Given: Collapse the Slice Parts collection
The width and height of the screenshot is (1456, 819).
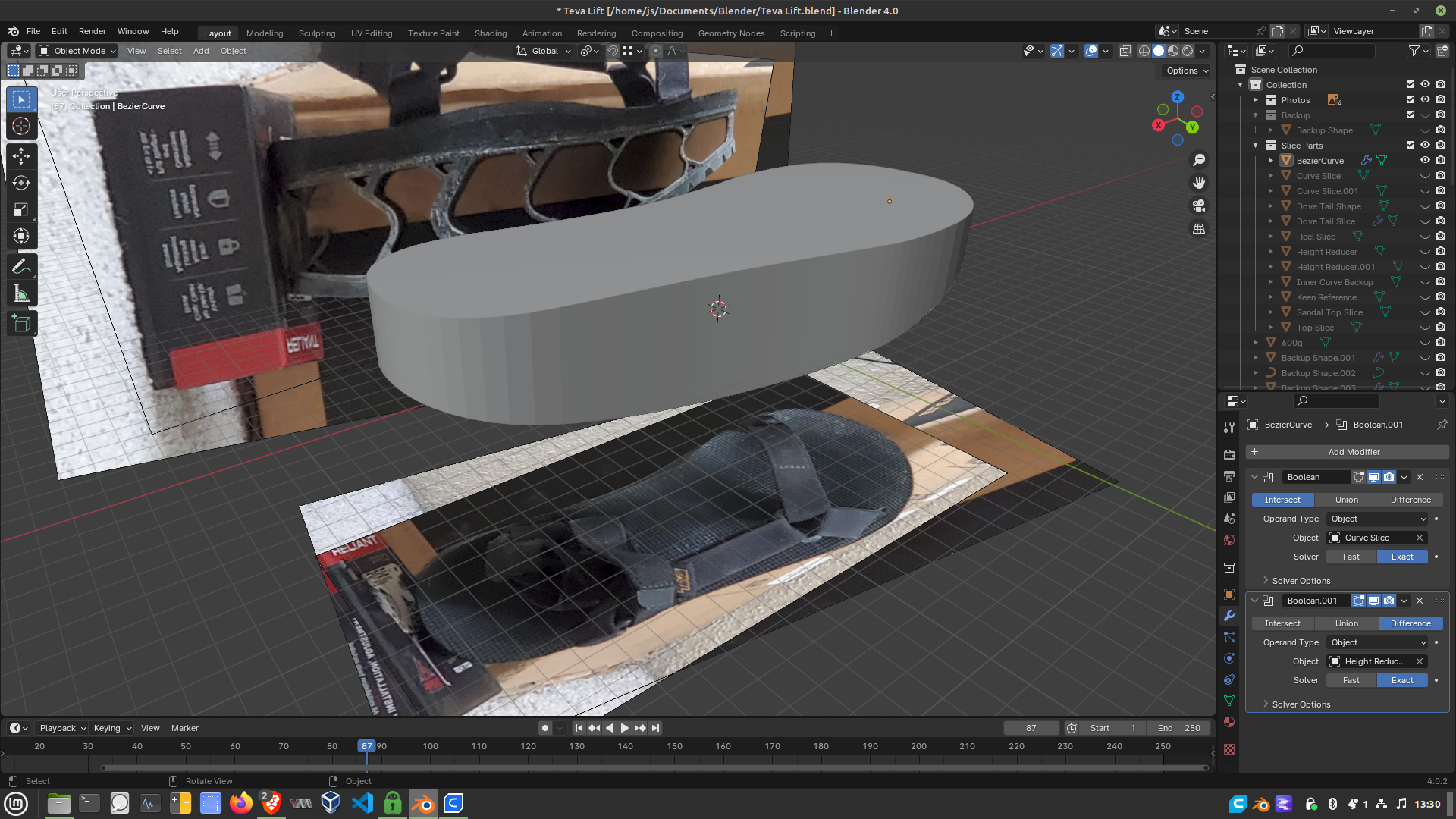Looking at the screenshot, I should pyautogui.click(x=1256, y=146).
